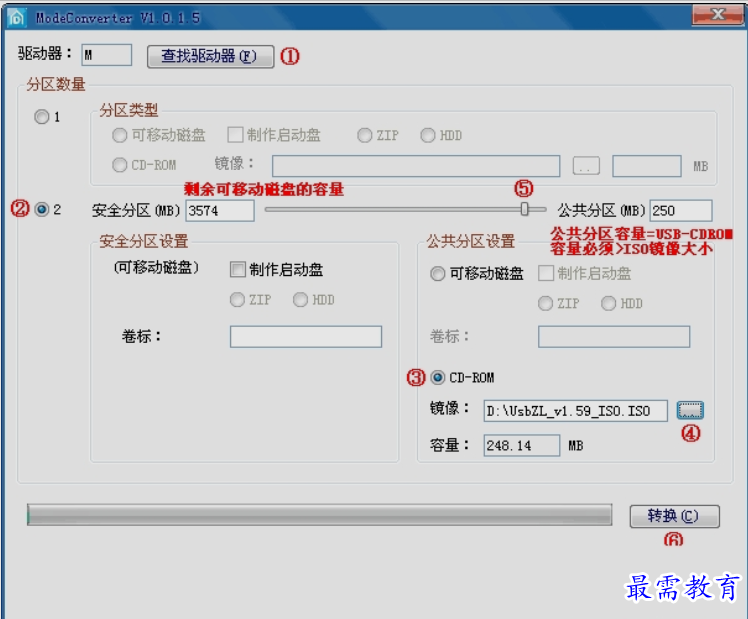Click browse button in 分区类型 group
The width and height of the screenshot is (748, 619).
click(x=586, y=165)
